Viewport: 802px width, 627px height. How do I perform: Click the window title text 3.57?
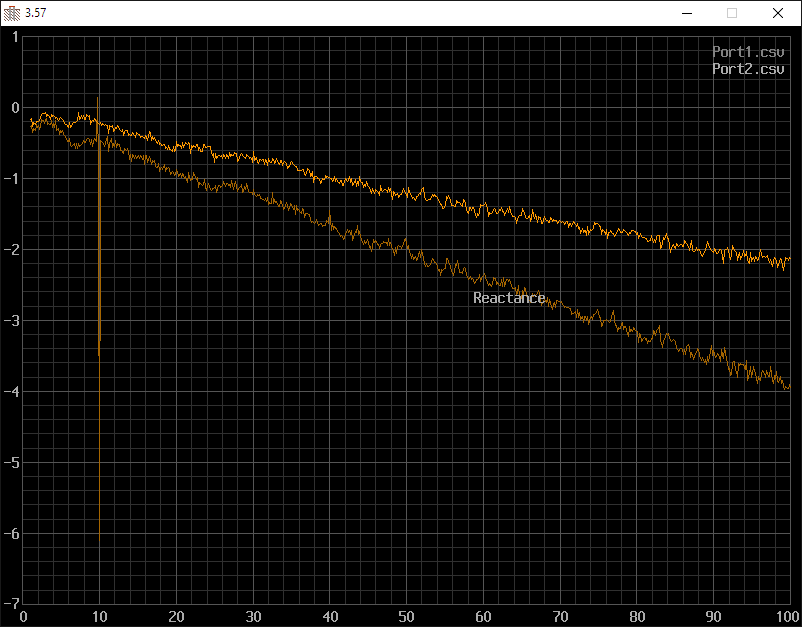click(x=36, y=13)
